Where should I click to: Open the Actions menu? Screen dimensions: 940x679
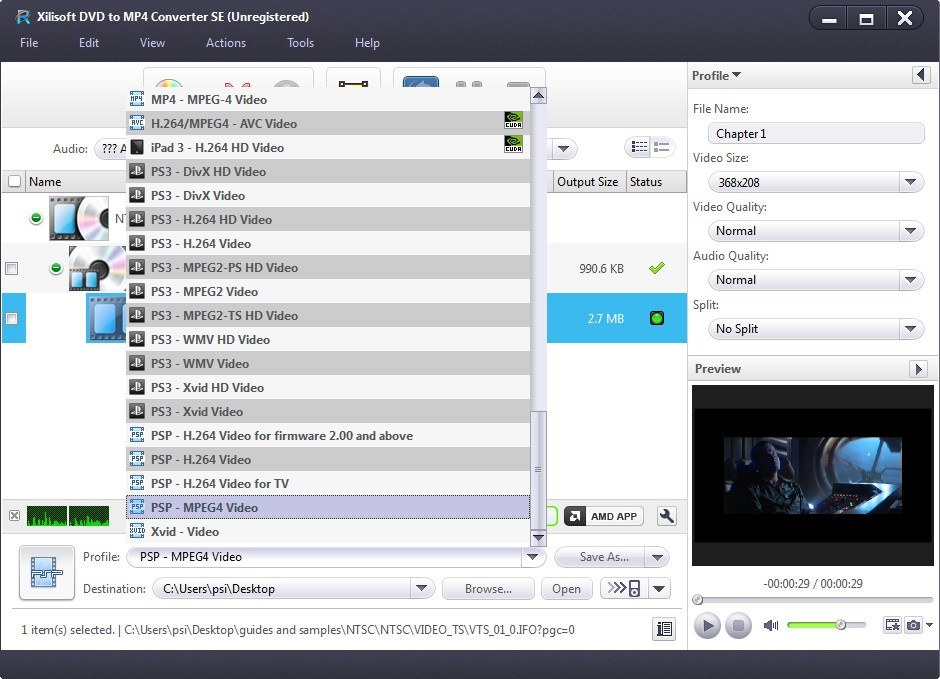pos(226,43)
